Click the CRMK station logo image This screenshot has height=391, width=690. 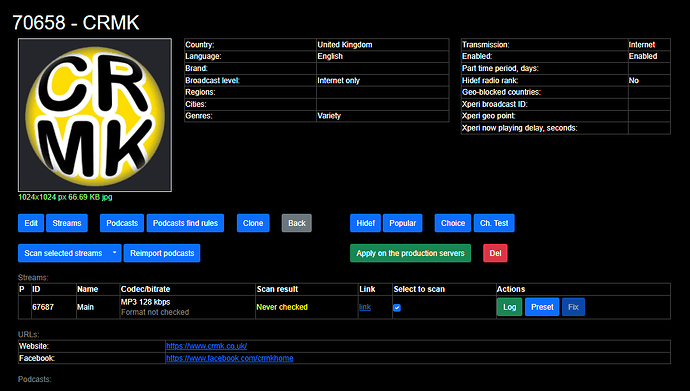95,115
